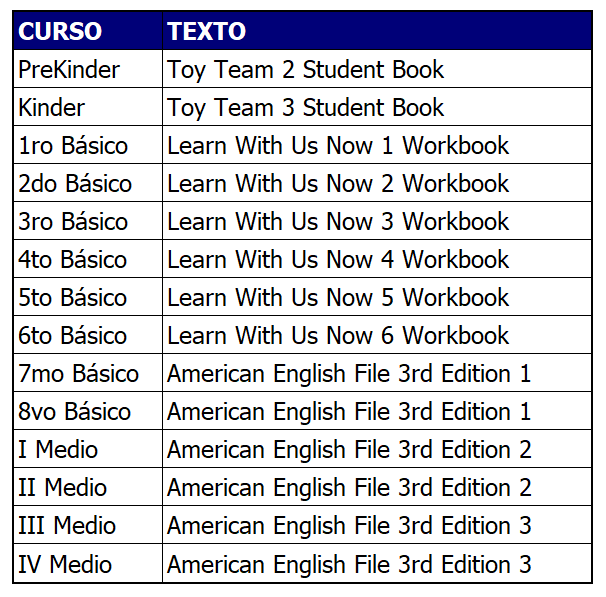
Task: Click Learn With Us Now 5 Workbook
Action: (x=338, y=298)
